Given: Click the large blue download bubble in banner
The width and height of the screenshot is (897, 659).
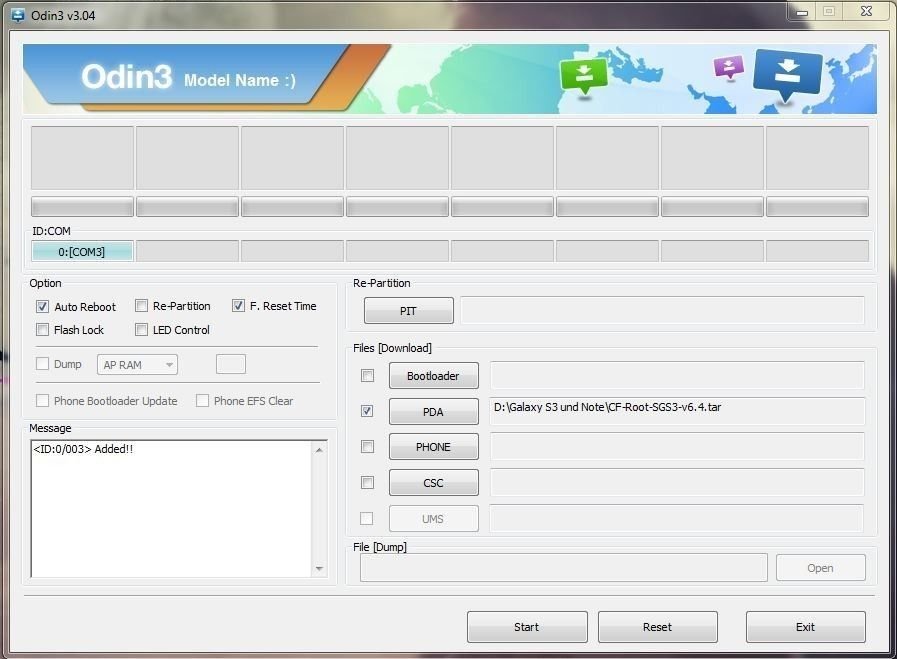Looking at the screenshot, I should pos(788,74).
